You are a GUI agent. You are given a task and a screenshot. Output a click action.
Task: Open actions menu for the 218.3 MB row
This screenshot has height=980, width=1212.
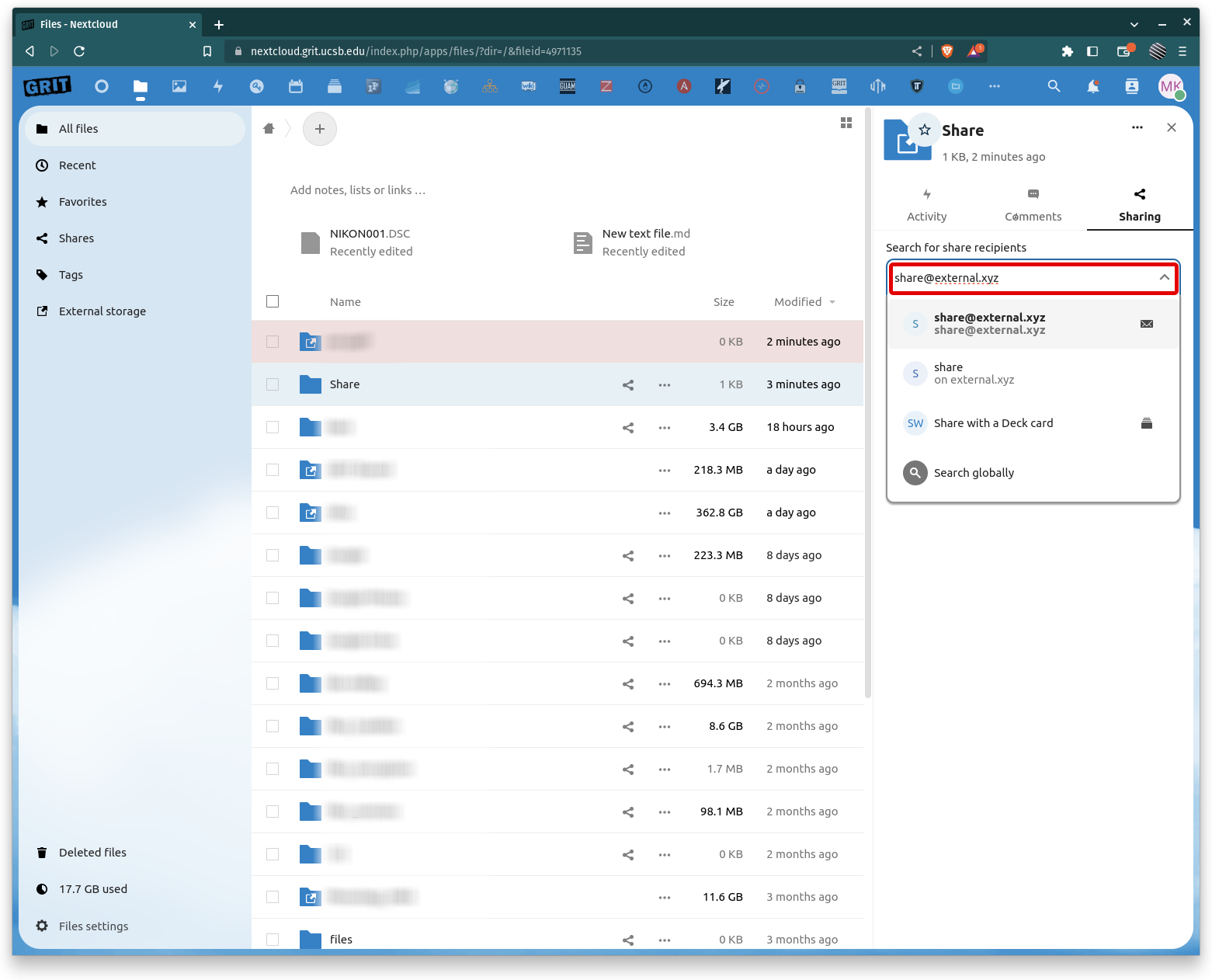665,470
